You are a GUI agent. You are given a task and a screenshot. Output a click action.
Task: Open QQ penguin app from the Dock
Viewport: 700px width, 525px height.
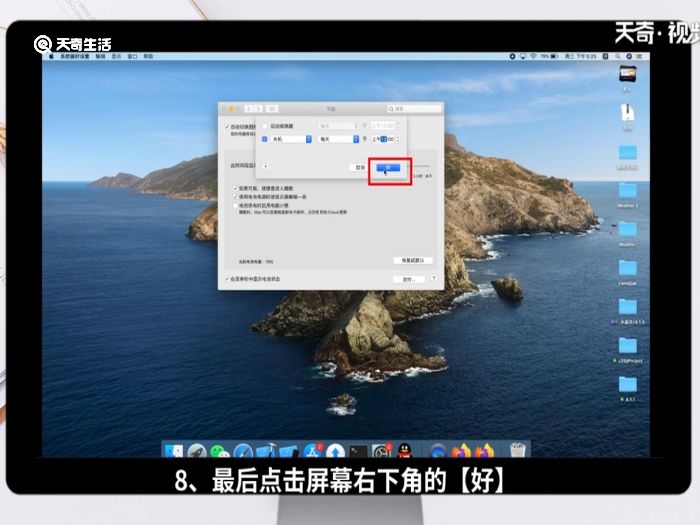[404, 451]
